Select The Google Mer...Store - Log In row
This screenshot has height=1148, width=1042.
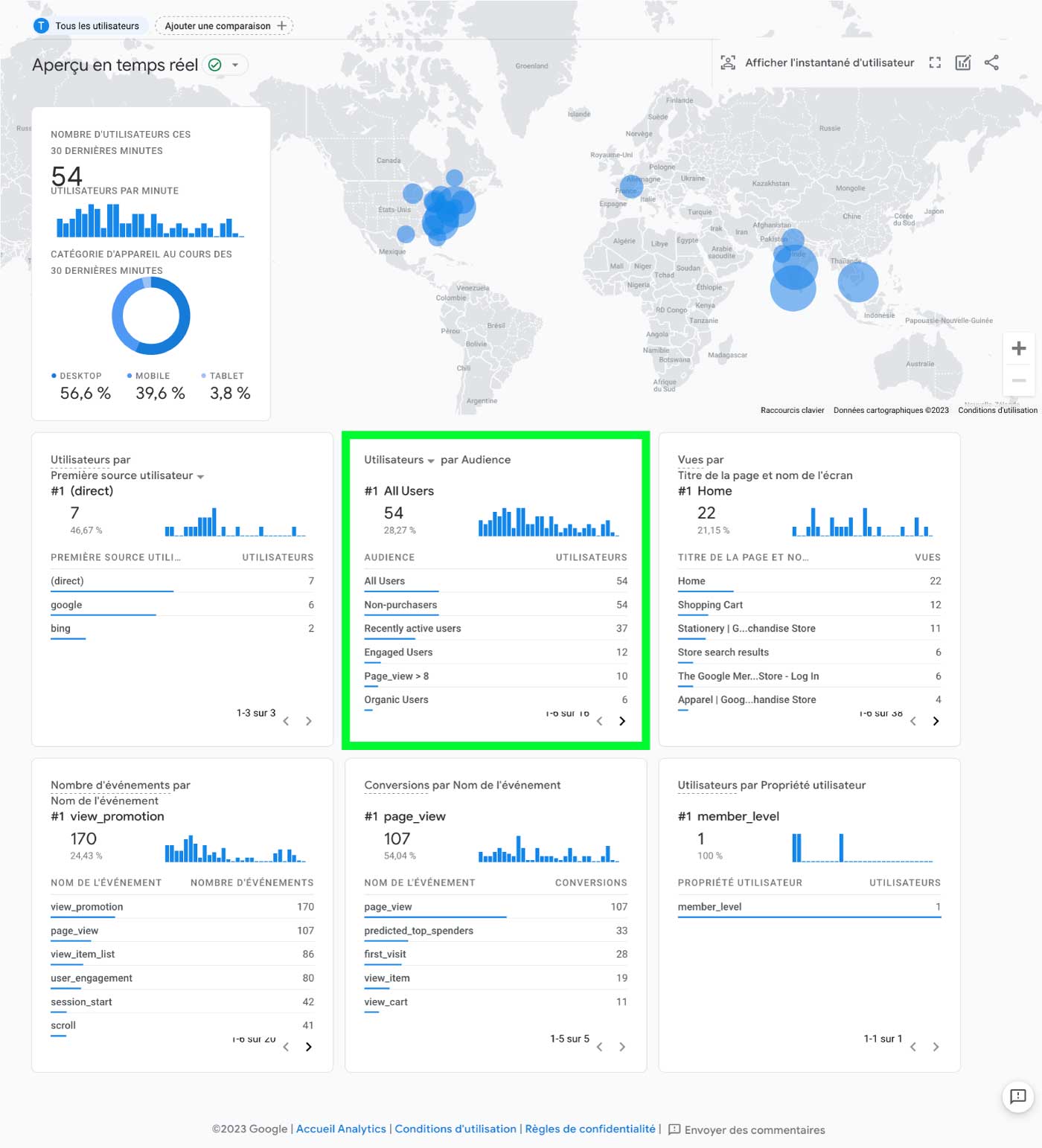[x=809, y=676]
